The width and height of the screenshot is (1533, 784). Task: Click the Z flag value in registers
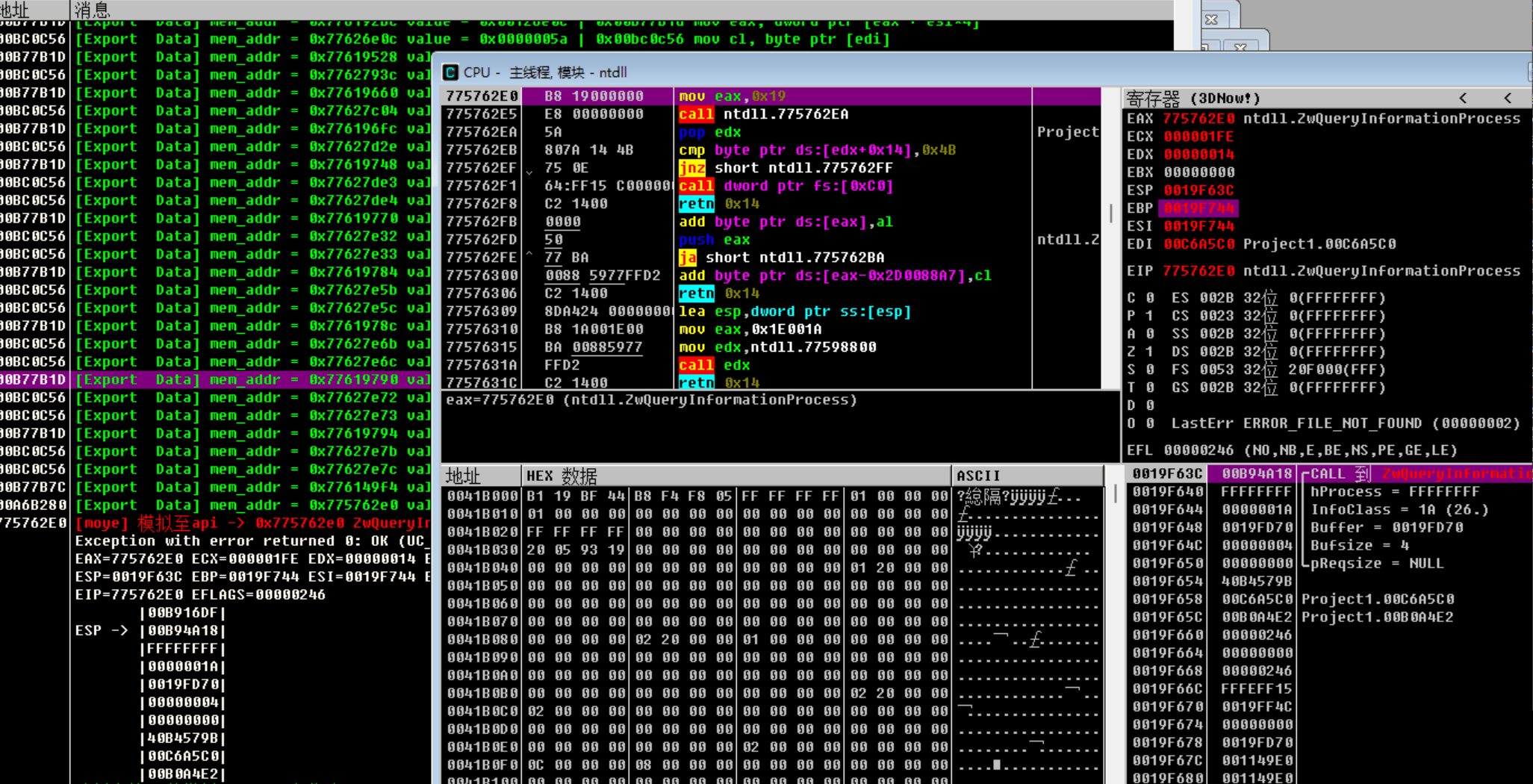1150,352
